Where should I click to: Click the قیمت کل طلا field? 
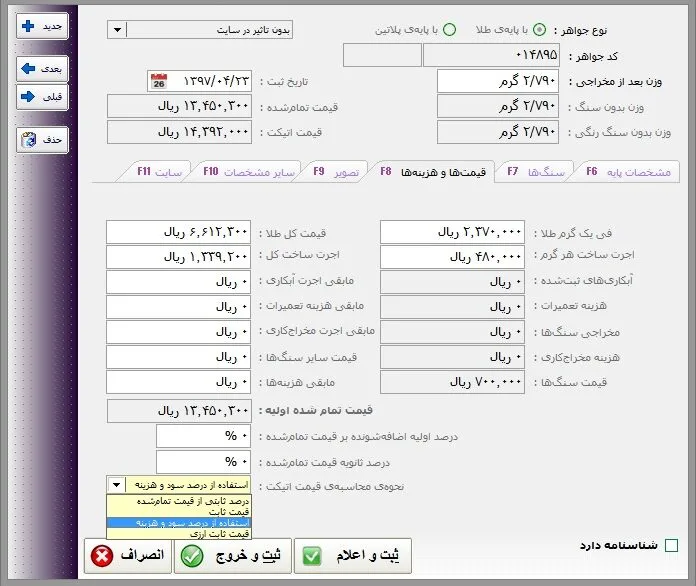[178, 232]
